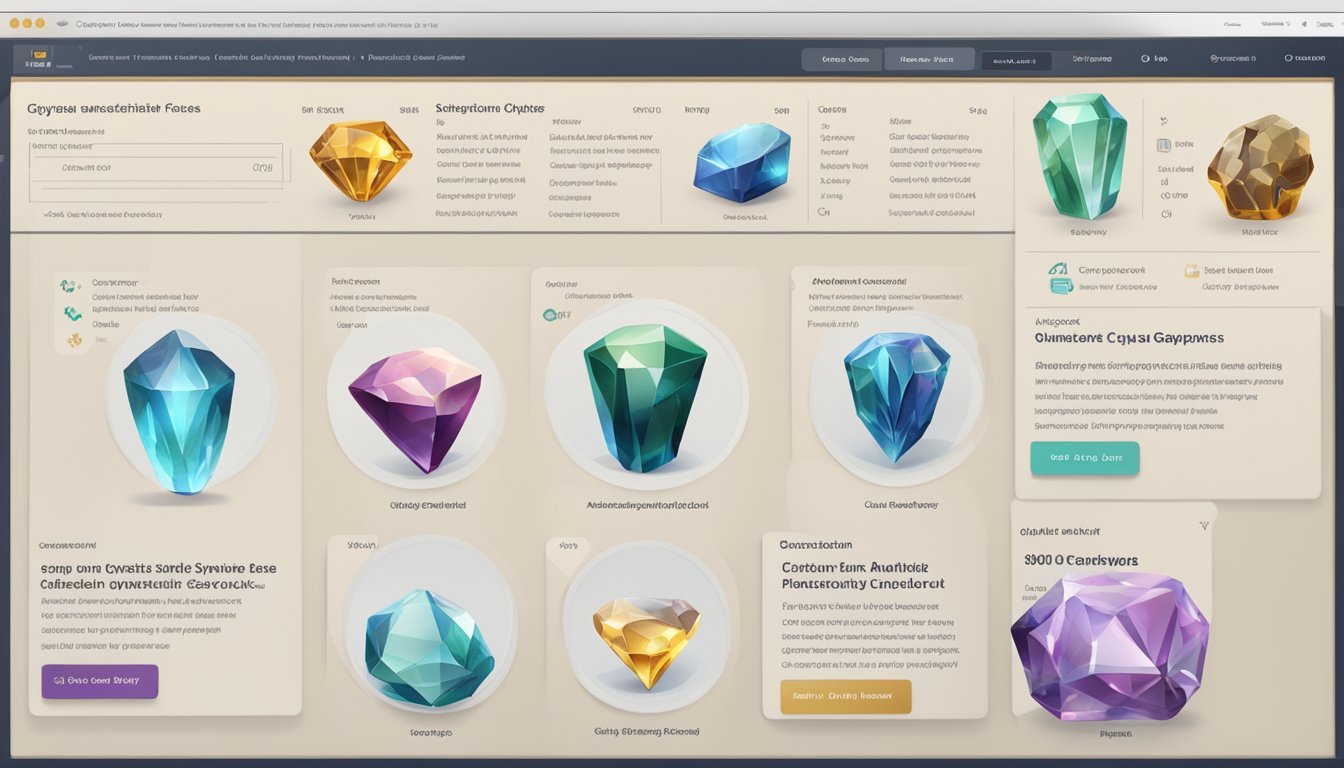Click the '3900' price title above the amethyst
Image resolution: width=1344 pixels, height=768 pixels.
(x=1081, y=561)
